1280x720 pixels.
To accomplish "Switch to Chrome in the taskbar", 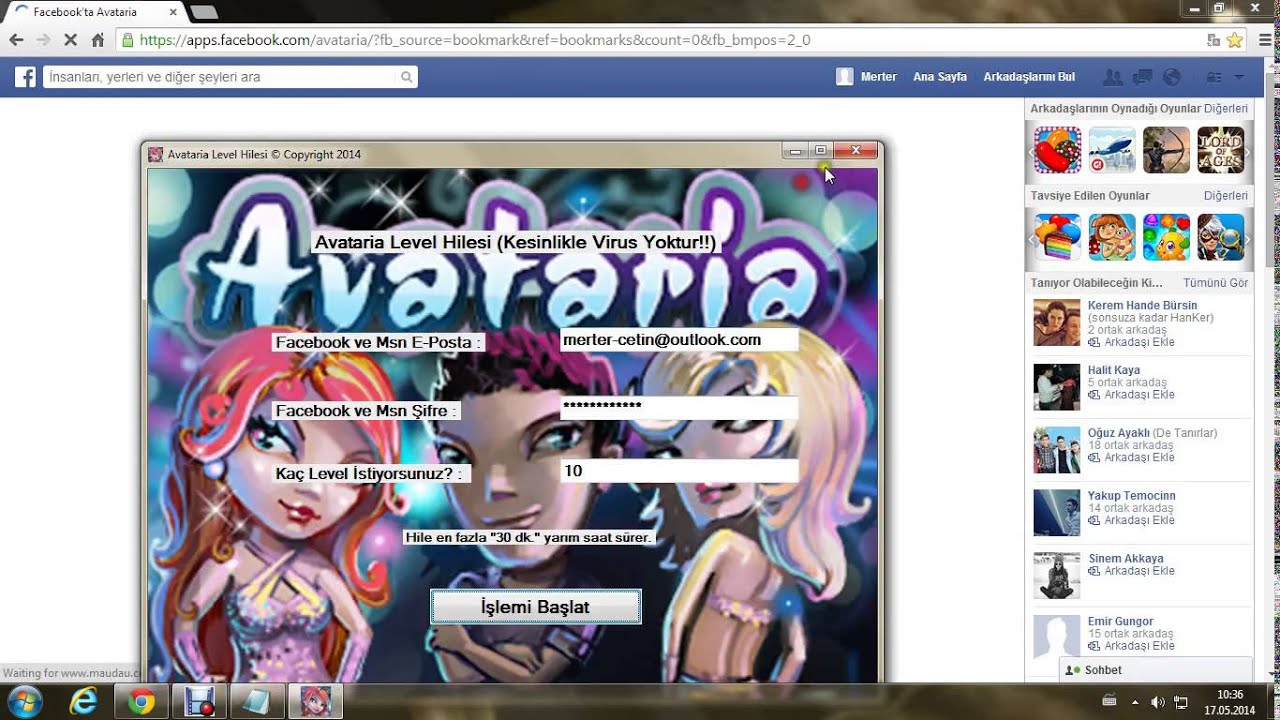I will (141, 702).
